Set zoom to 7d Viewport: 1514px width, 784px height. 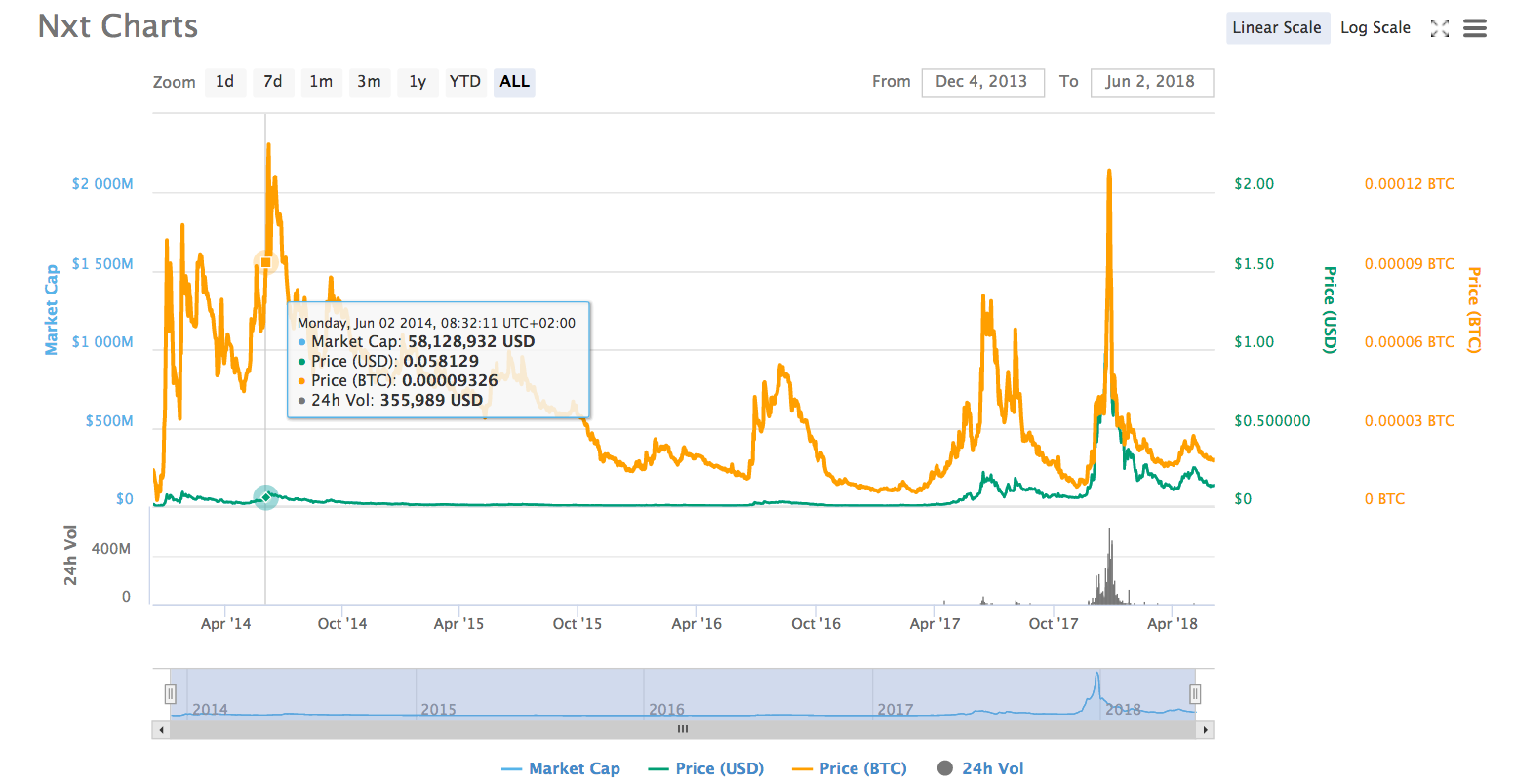coord(273,82)
